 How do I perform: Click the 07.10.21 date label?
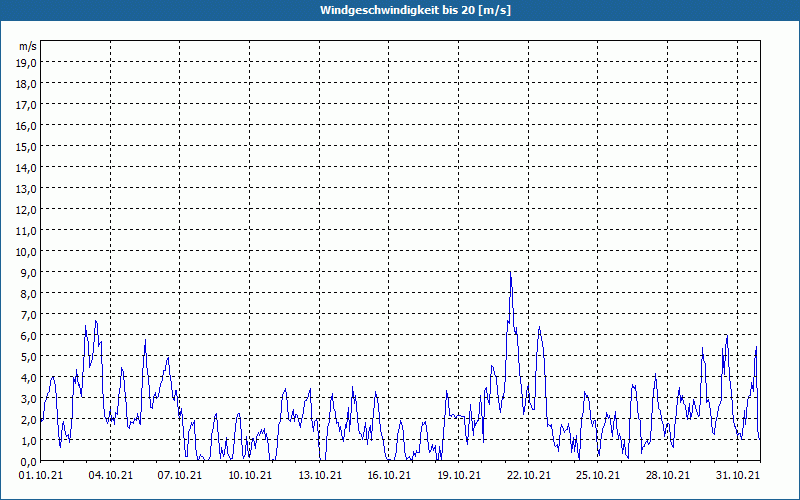click(x=180, y=475)
